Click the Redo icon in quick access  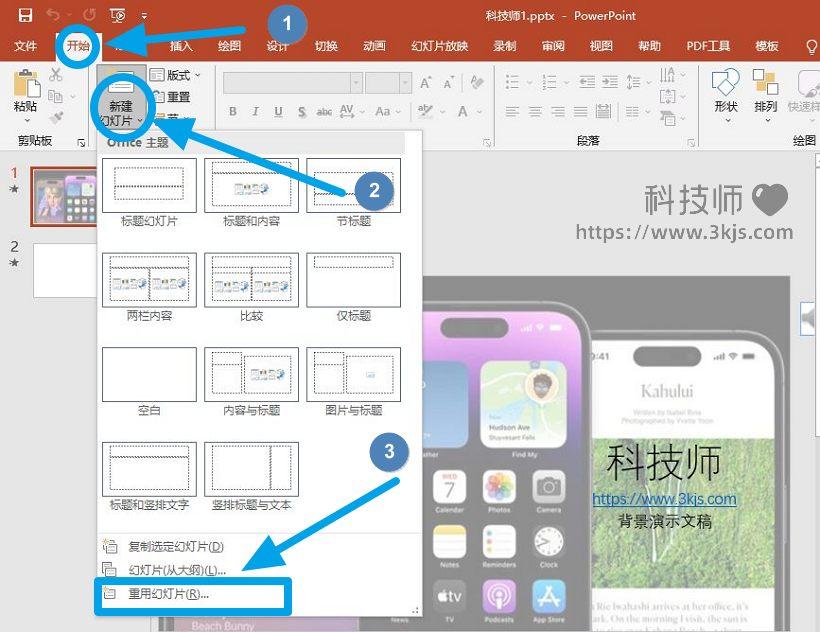[89, 15]
